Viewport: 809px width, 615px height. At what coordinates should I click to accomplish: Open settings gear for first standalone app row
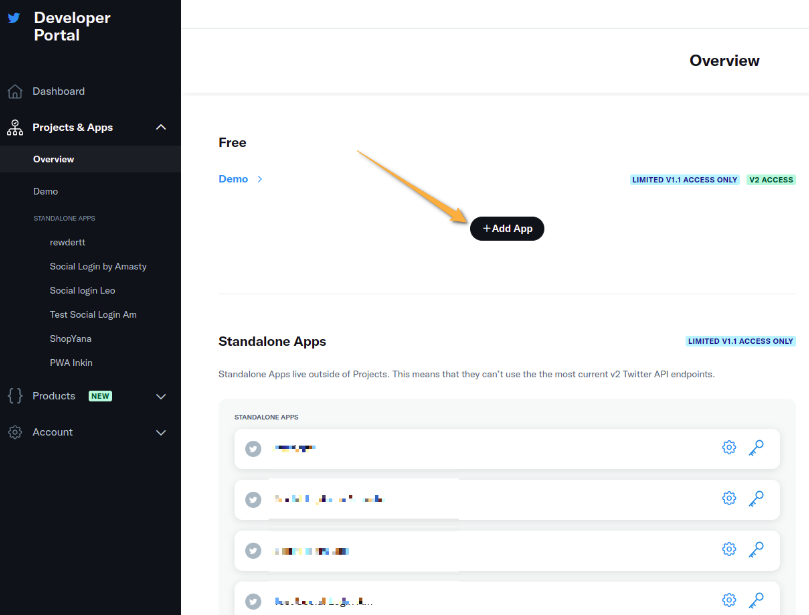[729, 447]
